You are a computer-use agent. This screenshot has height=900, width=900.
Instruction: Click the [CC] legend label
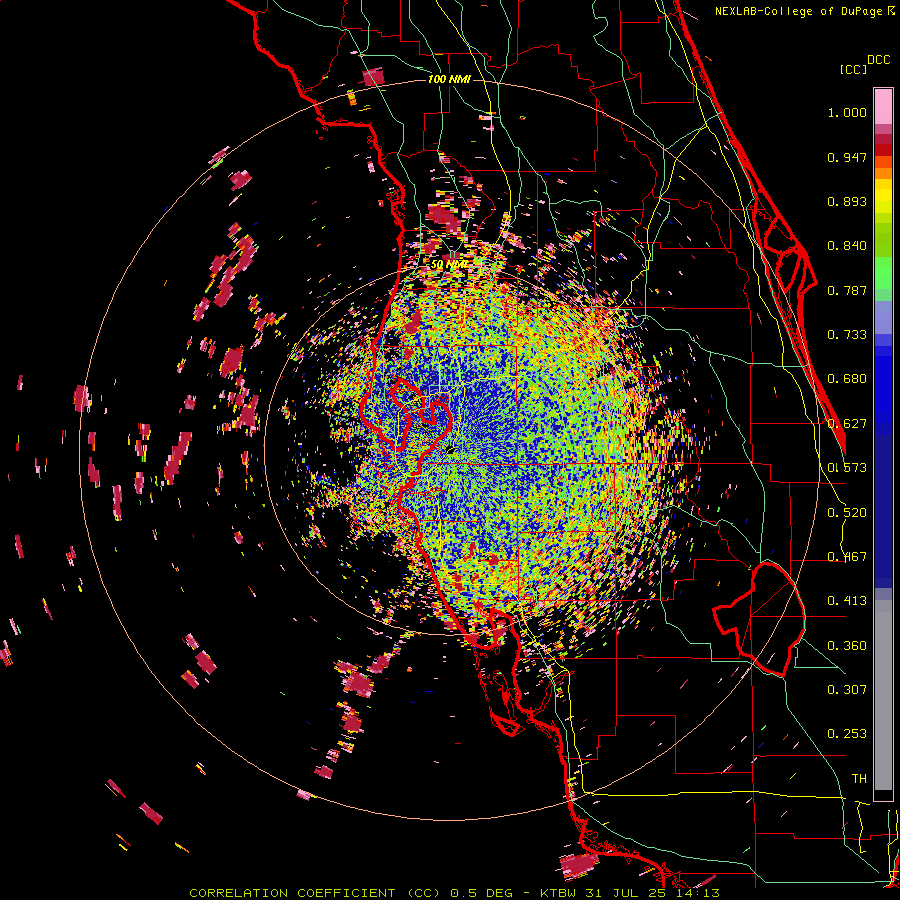click(853, 69)
